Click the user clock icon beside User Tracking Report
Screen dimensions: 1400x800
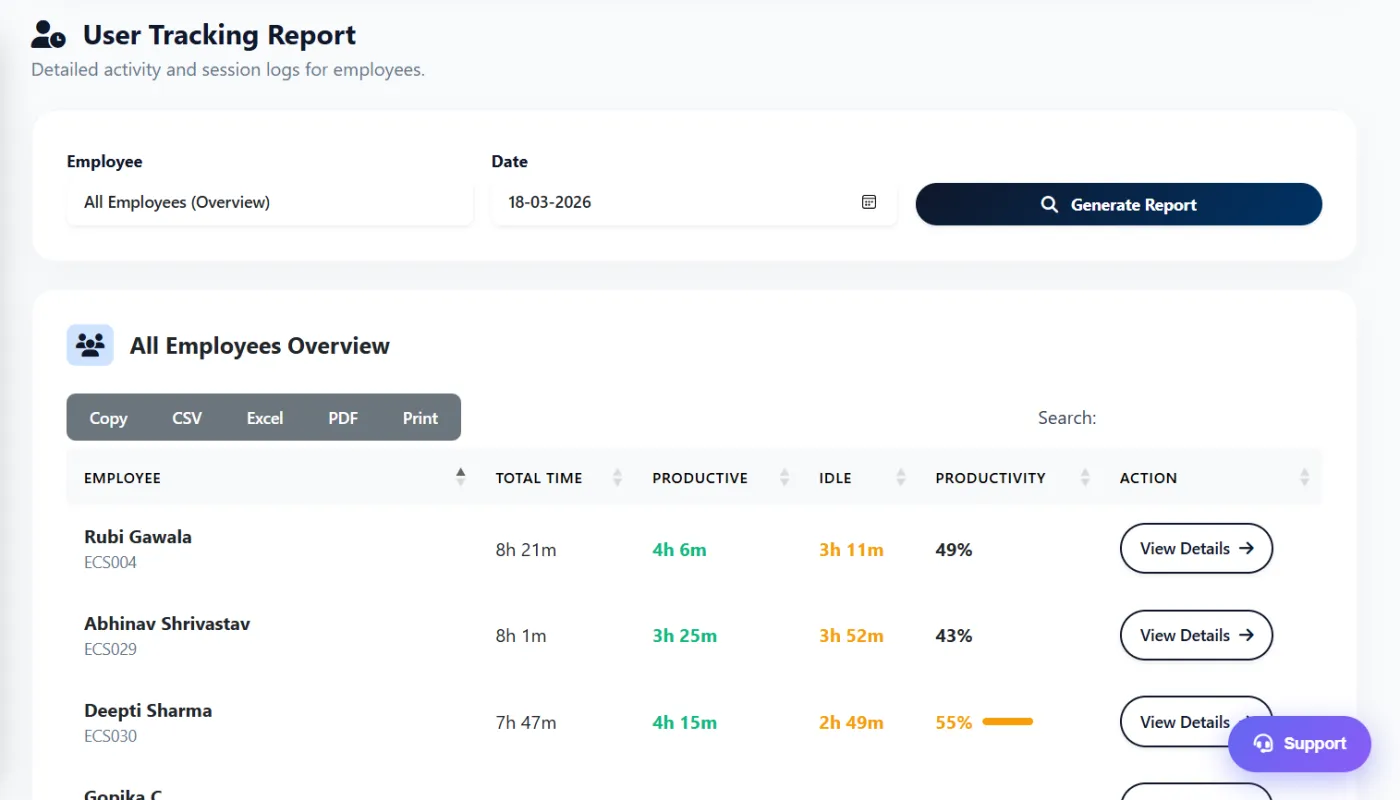[x=48, y=35]
